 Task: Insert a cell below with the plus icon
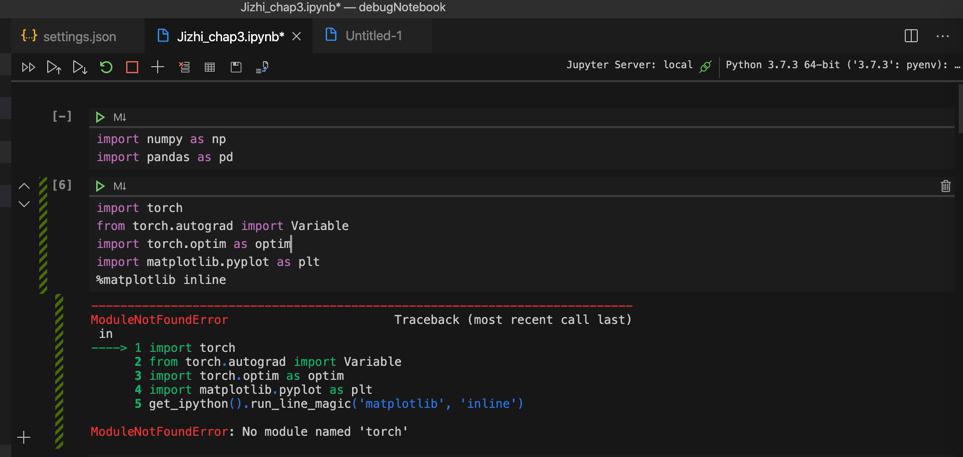(24, 437)
